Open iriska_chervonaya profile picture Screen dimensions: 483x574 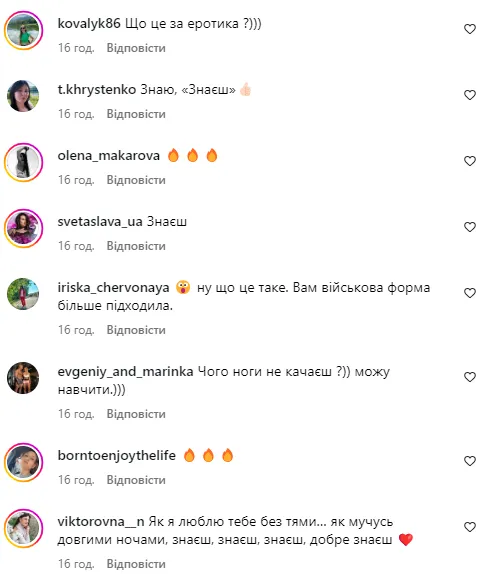tap(23, 294)
